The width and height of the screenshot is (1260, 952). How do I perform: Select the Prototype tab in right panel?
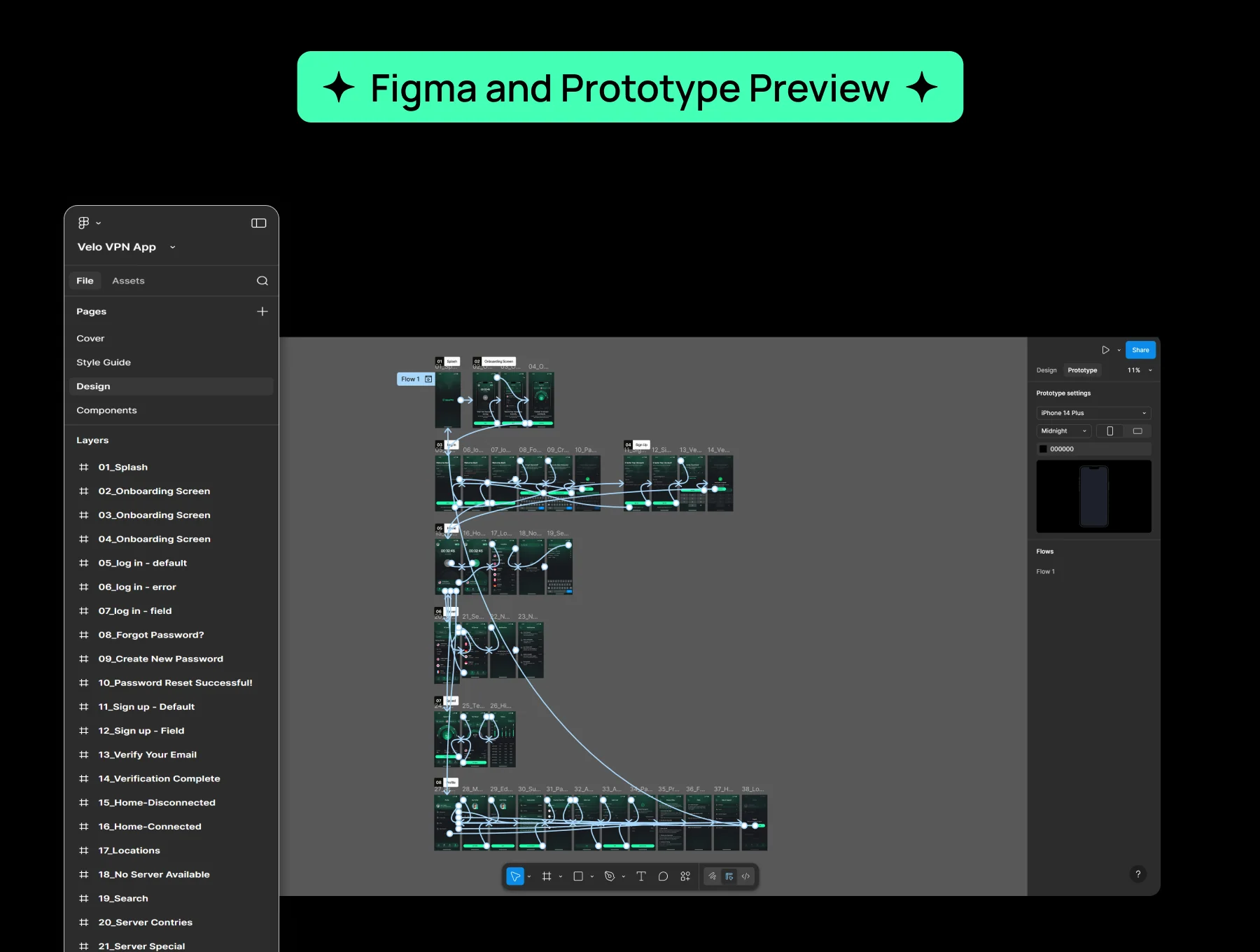(x=1082, y=370)
